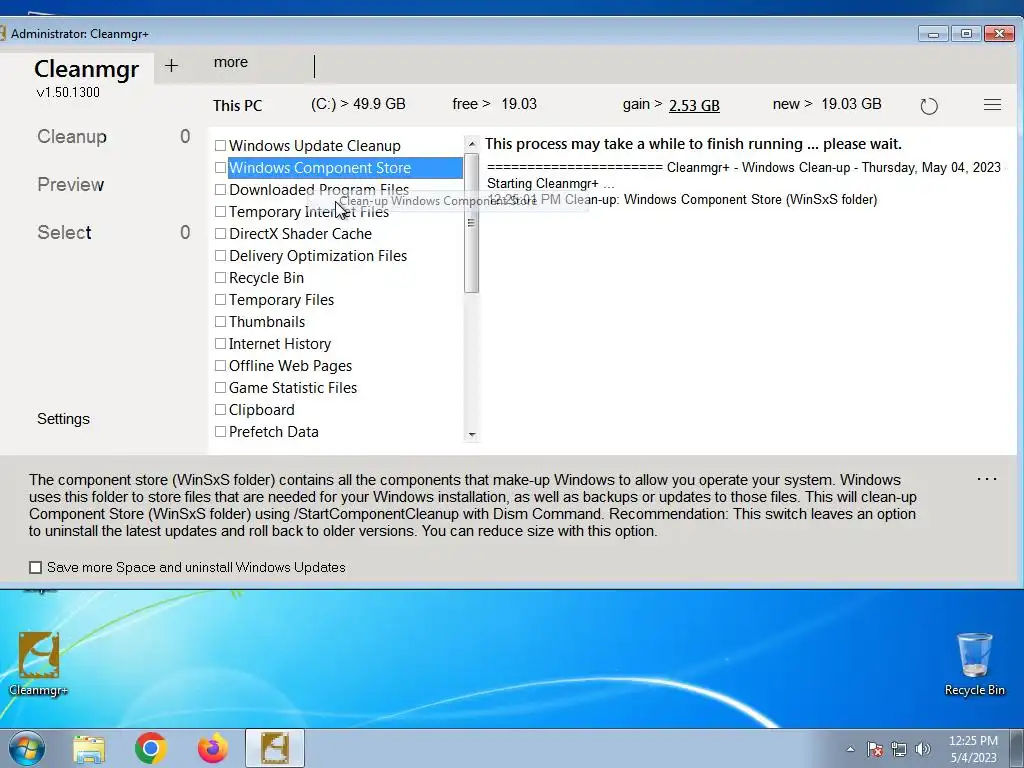
Task: Open the hamburger menu icon
Action: click(992, 104)
